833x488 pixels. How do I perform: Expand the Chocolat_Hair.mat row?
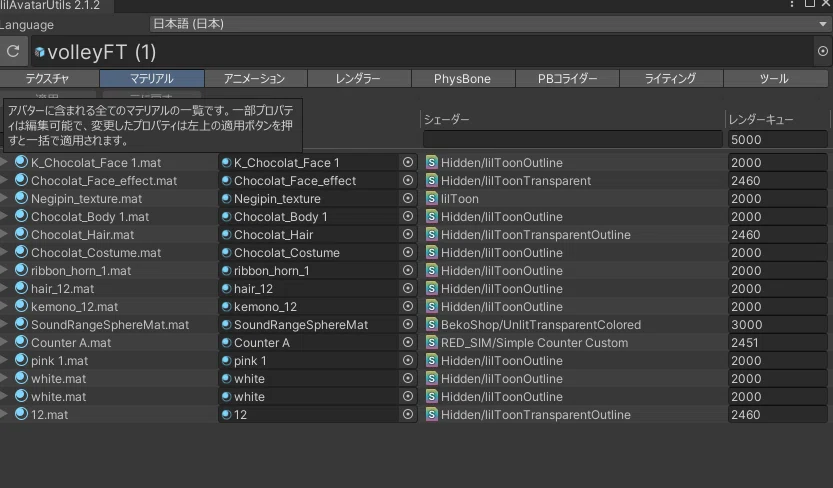click(x=4, y=235)
